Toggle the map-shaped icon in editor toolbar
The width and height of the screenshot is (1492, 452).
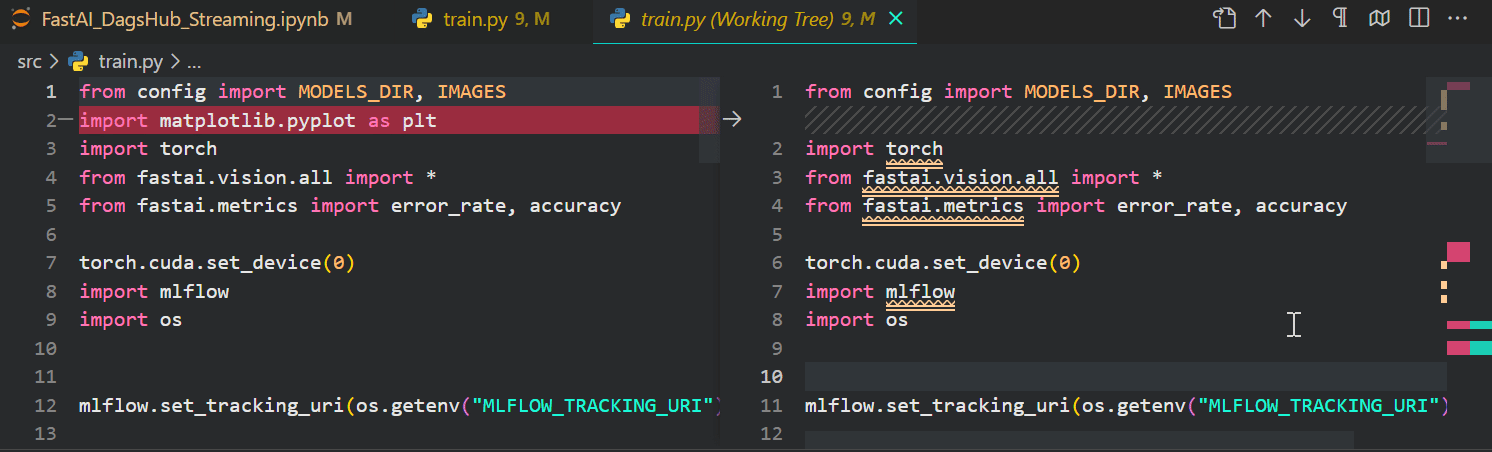(1379, 19)
